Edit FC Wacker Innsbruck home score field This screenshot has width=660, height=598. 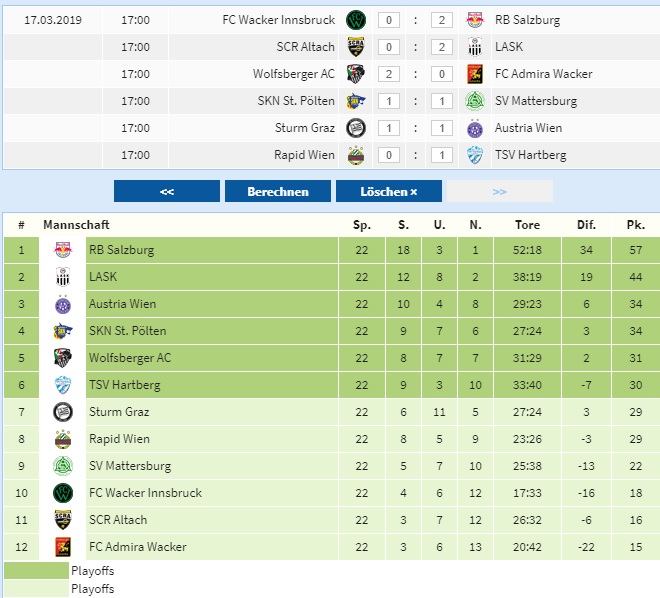click(x=389, y=20)
